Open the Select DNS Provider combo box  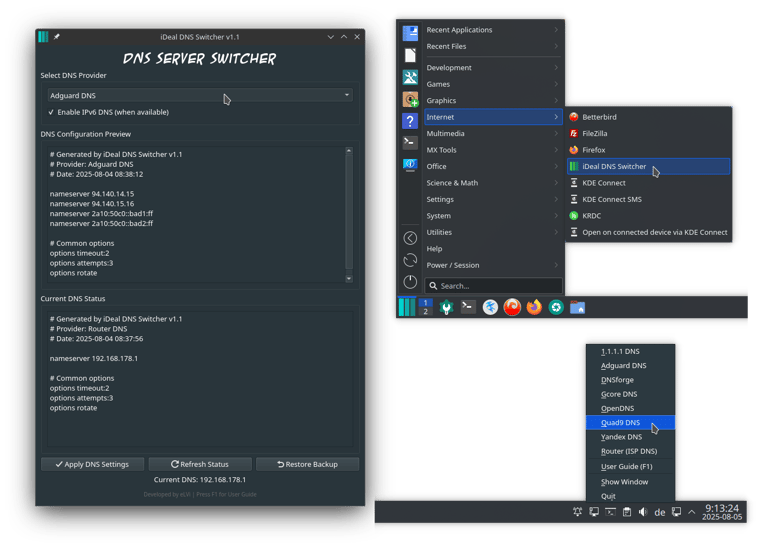[200, 95]
